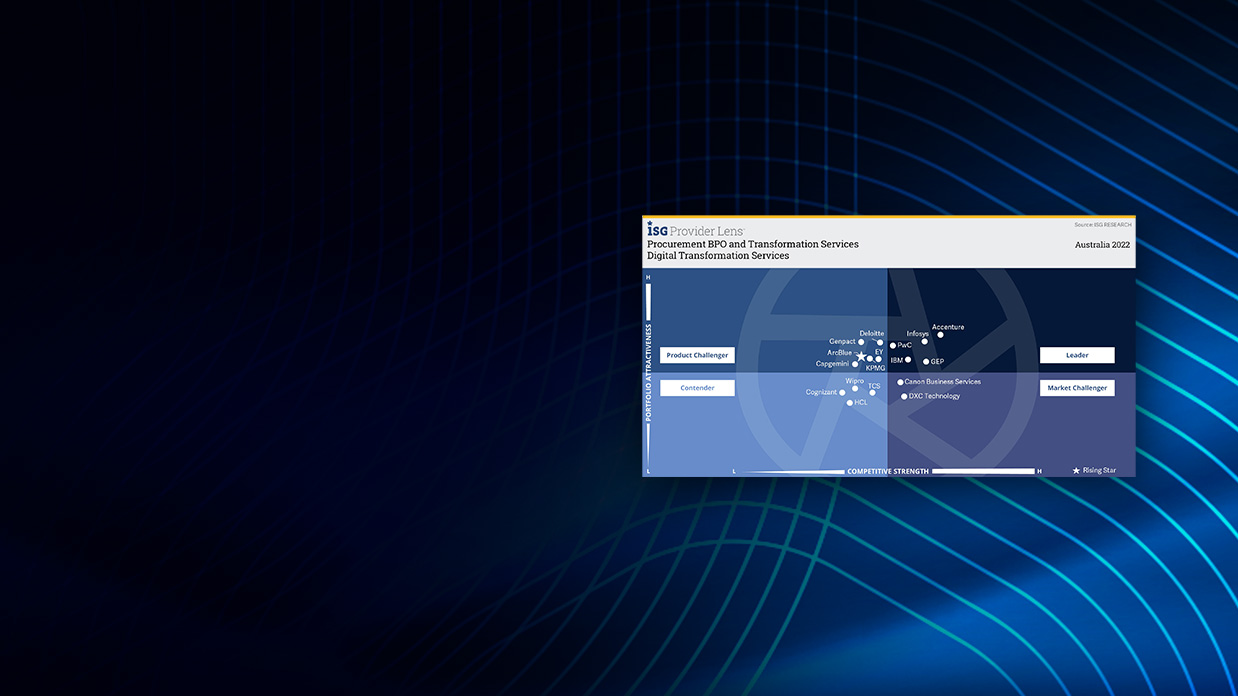
Task: Select the Leader quadrant label
Action: coord(1077,355)
